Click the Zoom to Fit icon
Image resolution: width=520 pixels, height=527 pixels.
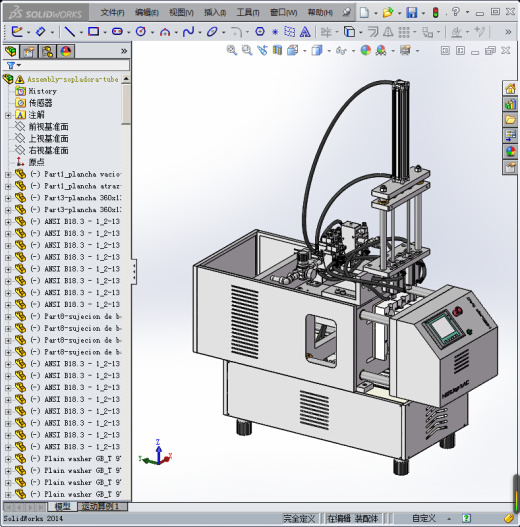click(x=232, y=50)
